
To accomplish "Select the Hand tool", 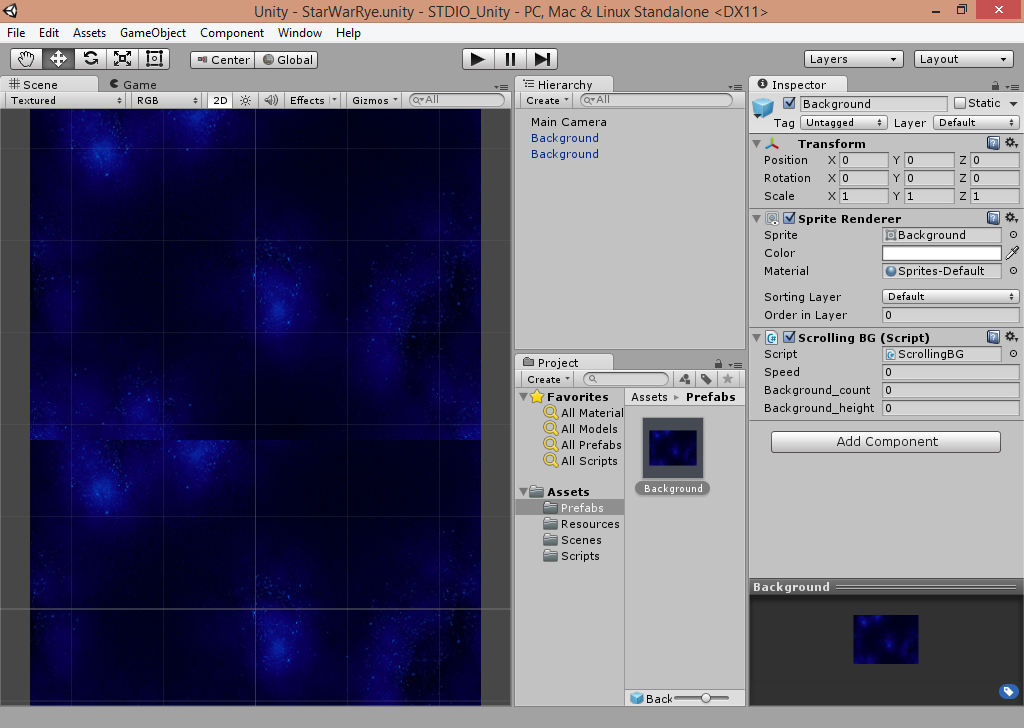I will (x=26, y=59).
